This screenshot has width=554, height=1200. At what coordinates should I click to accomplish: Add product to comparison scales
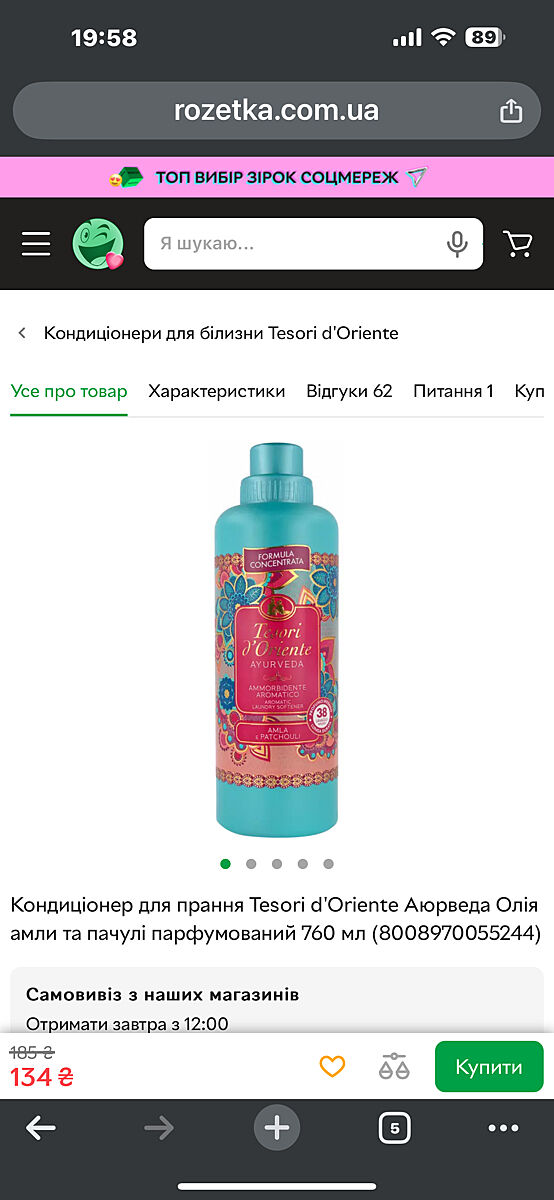pos(394,1067)
